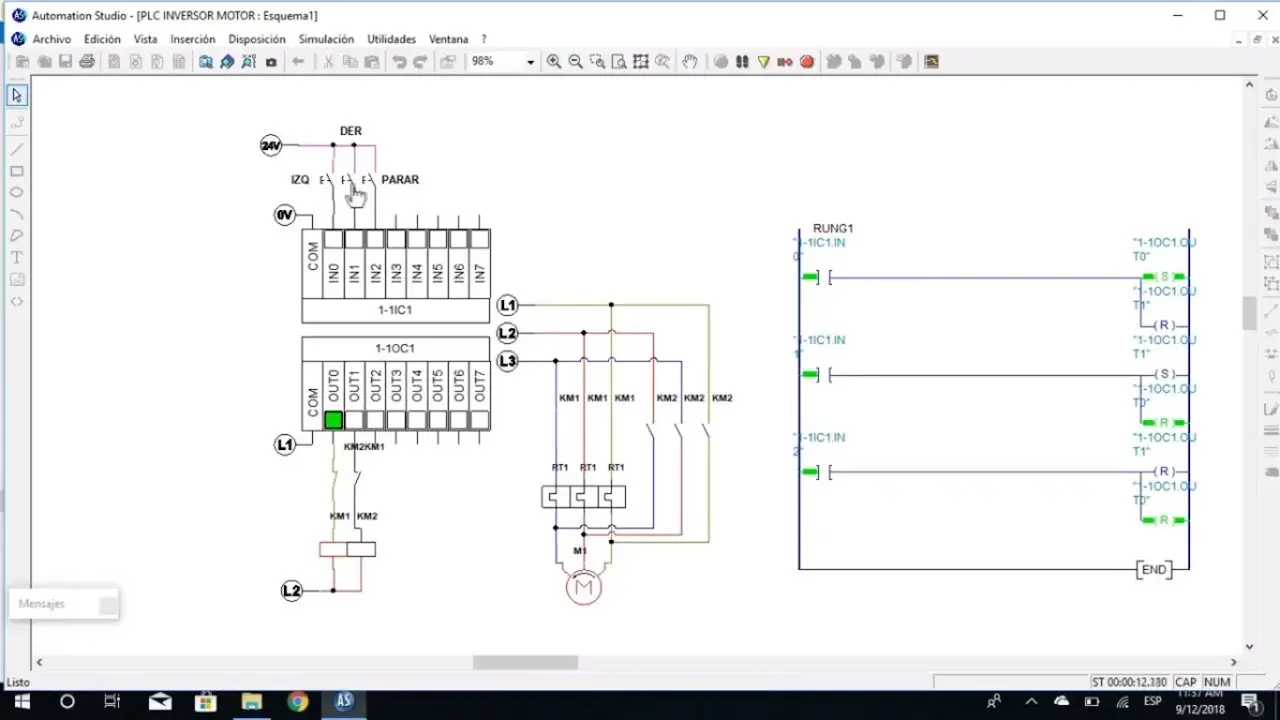Click the yellow triangle slow-motion icon
Screen dimensions: 1280x720
(x=764, y=62)
